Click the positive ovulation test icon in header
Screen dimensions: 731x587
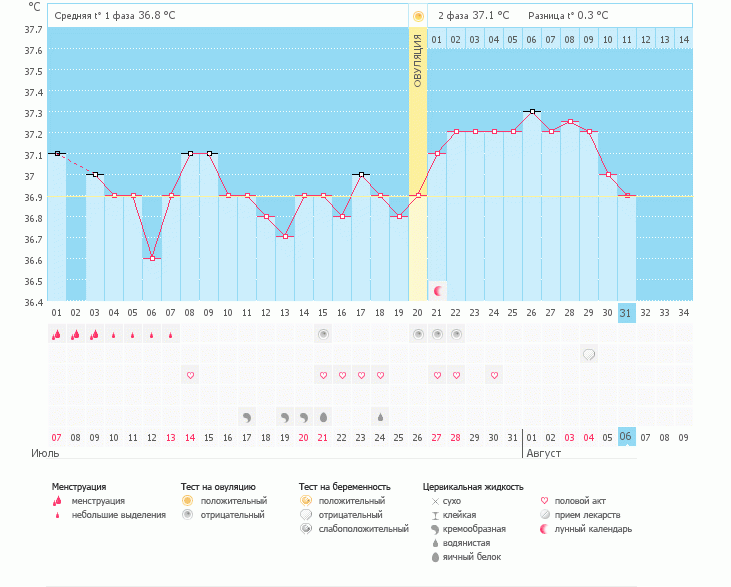tap(418, 16)
